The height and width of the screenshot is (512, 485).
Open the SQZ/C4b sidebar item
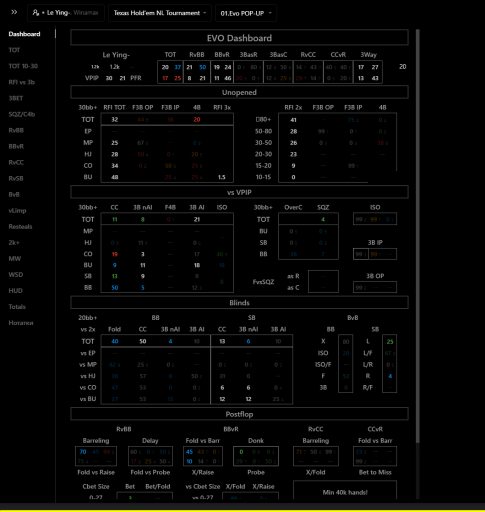(22, 114)
